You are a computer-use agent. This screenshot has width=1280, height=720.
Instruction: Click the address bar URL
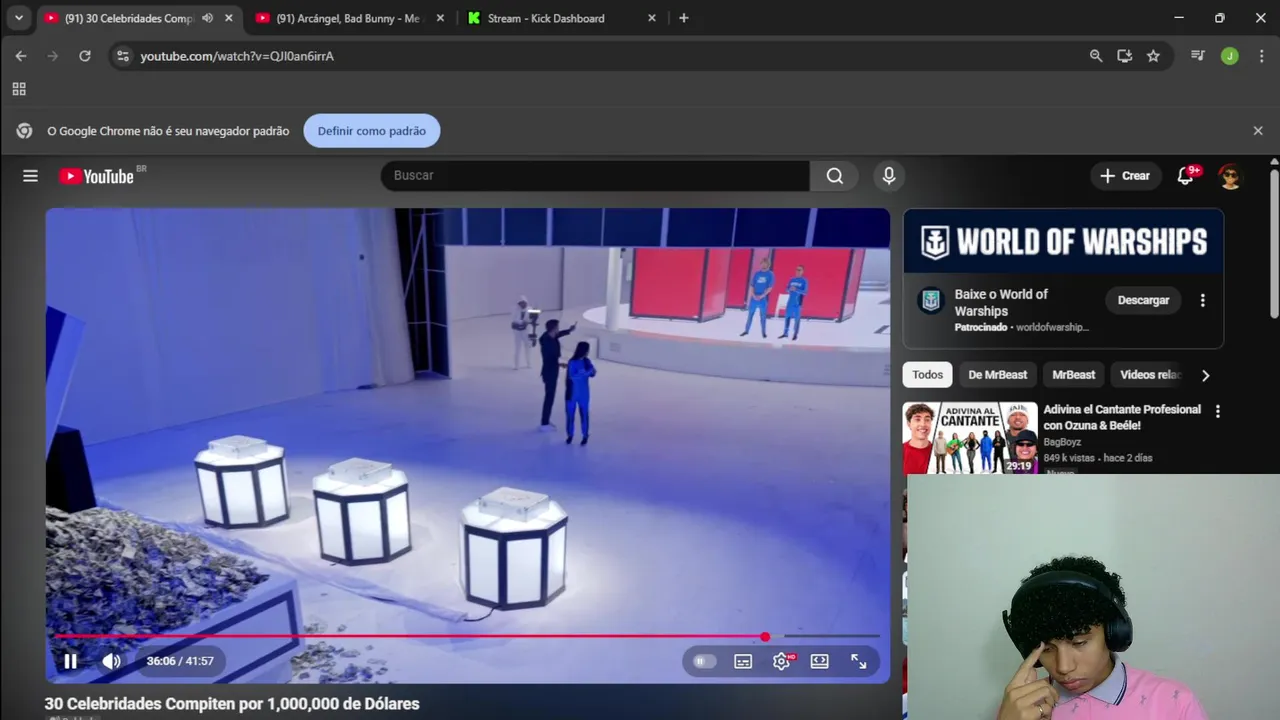(237, 56)
